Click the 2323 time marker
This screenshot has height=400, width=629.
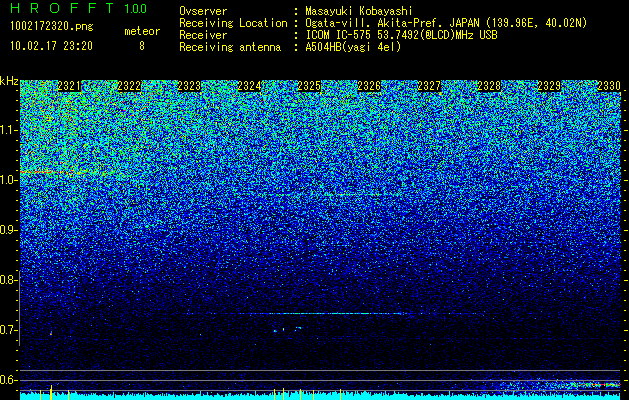click(x=189, y=86)
